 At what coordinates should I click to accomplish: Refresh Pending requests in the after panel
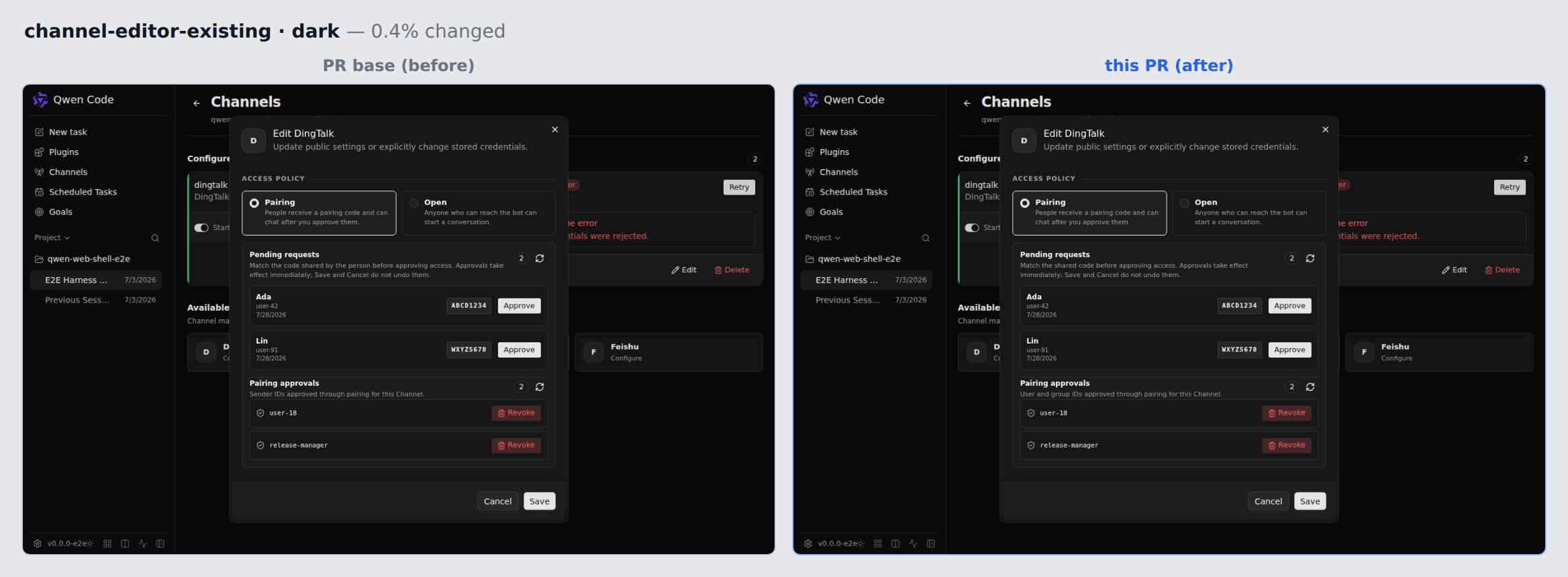1310,258
